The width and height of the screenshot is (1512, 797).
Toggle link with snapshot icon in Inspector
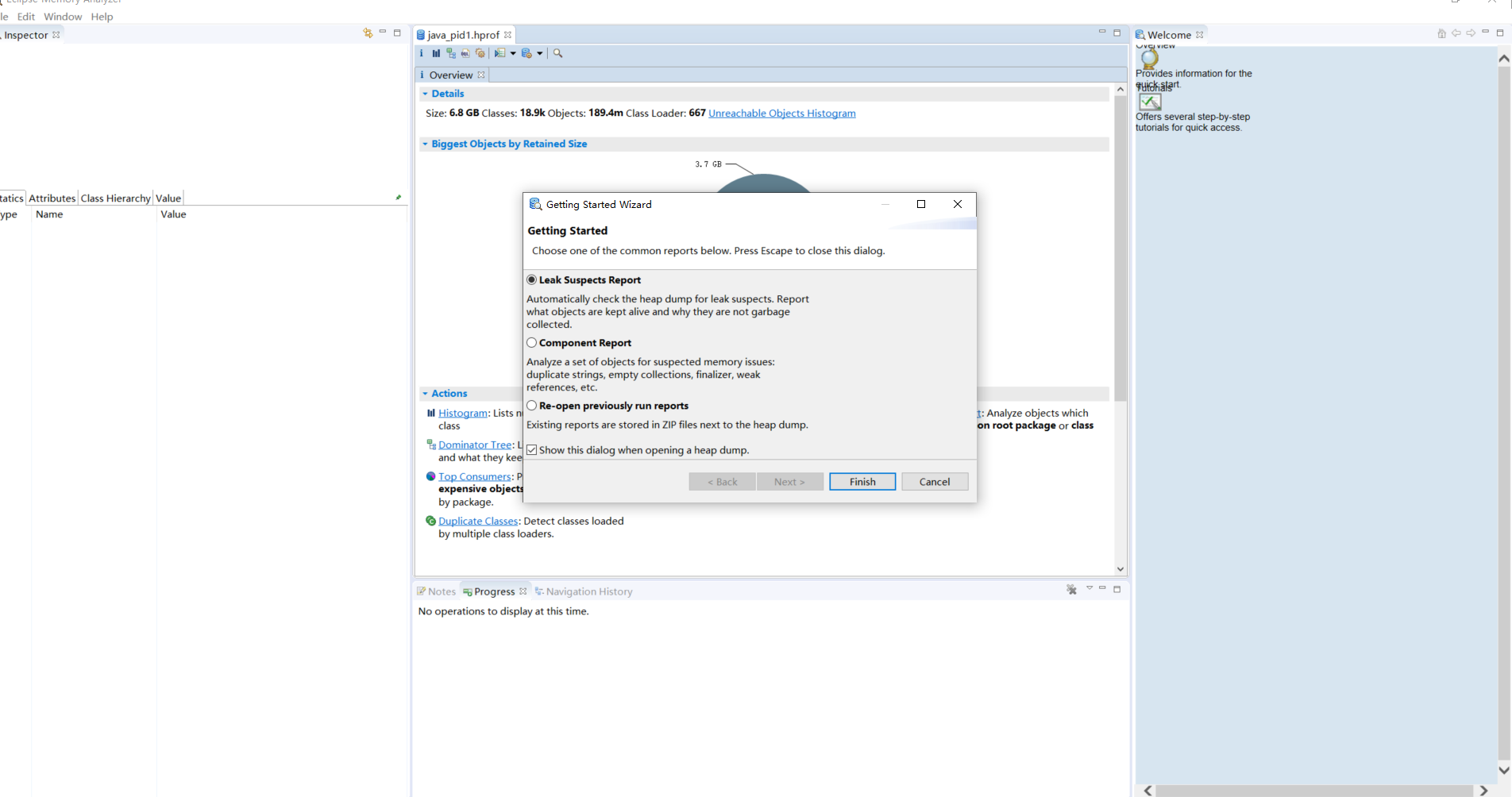click(368, 33)
